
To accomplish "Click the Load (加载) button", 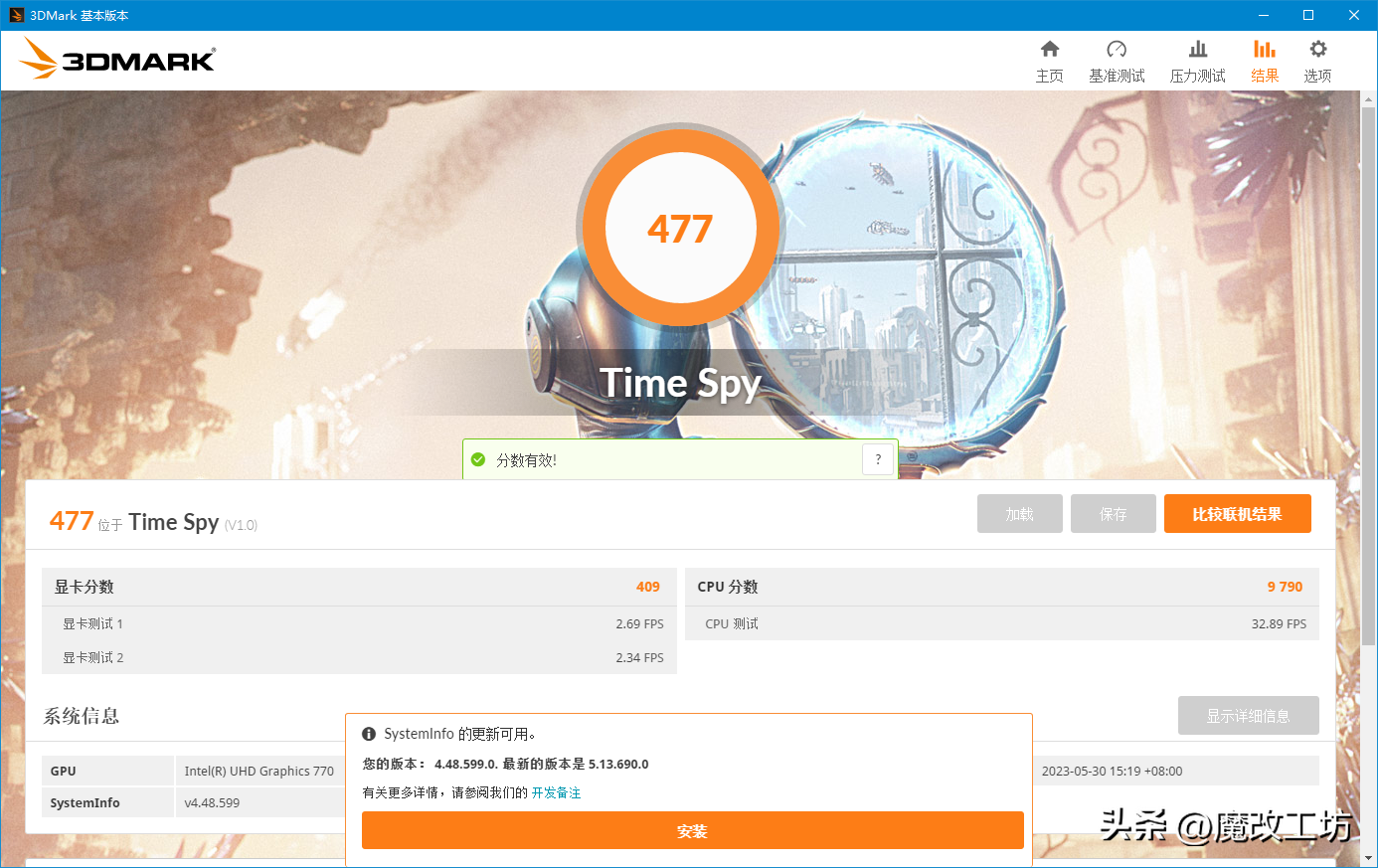I will (1019, 514).
